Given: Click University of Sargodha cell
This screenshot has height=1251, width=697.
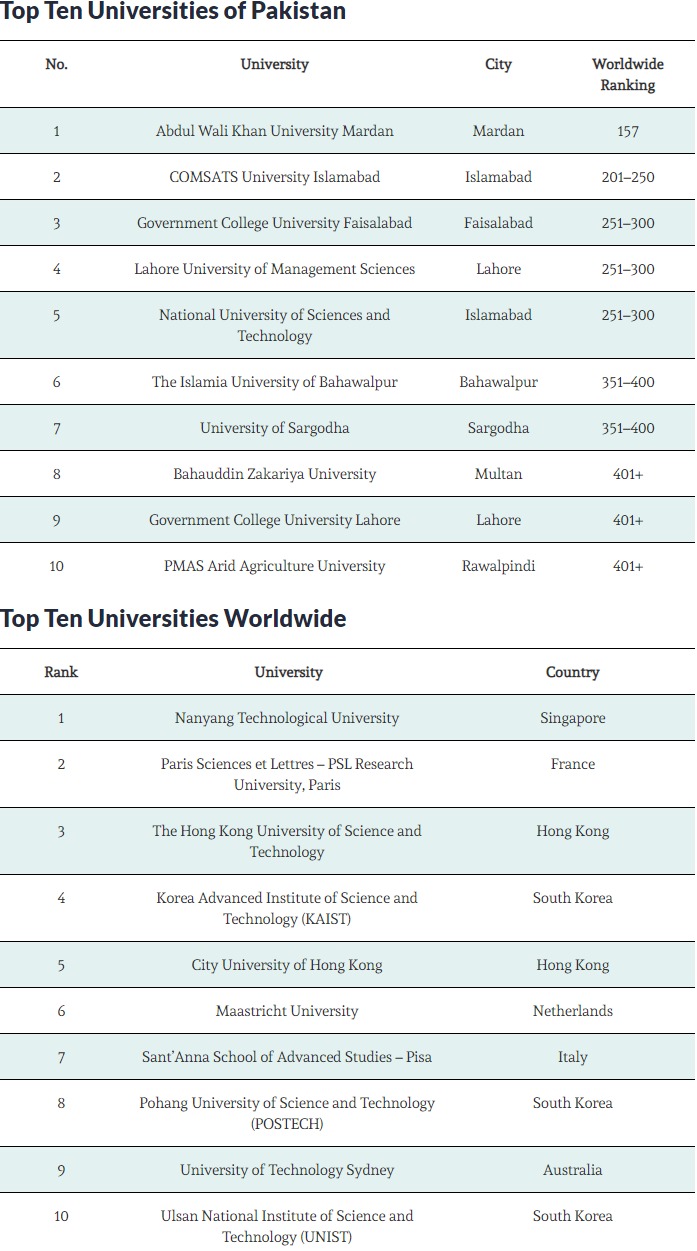Looking at the screenshot, I should [x=275, y=428].
